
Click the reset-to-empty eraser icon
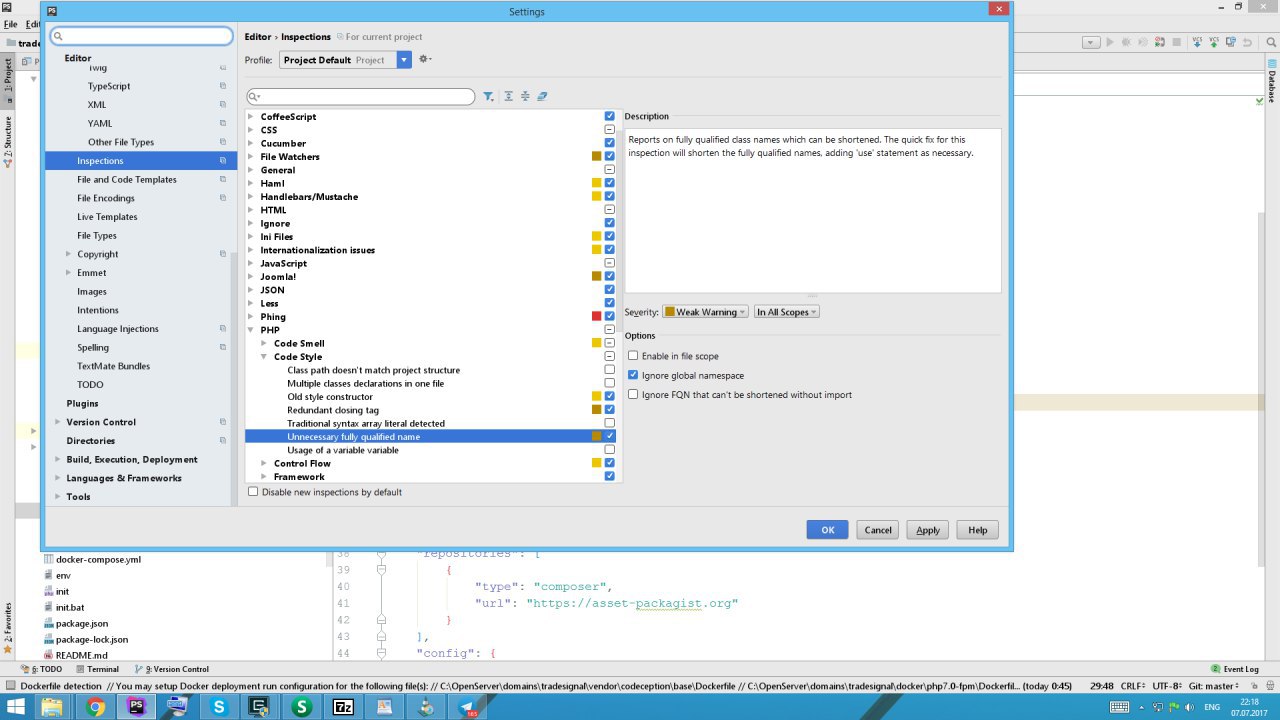pyautogui.click(x=542, y=97)
